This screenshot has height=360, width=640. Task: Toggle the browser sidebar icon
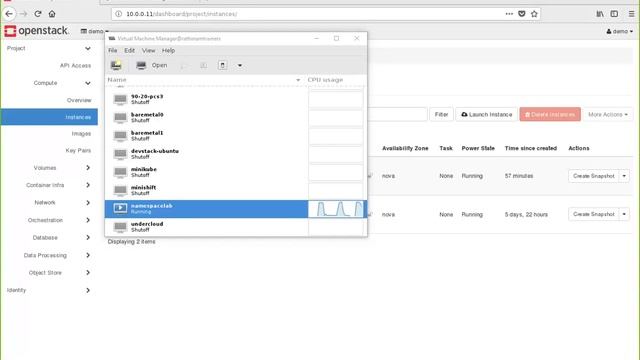click(x=614, y=14)
